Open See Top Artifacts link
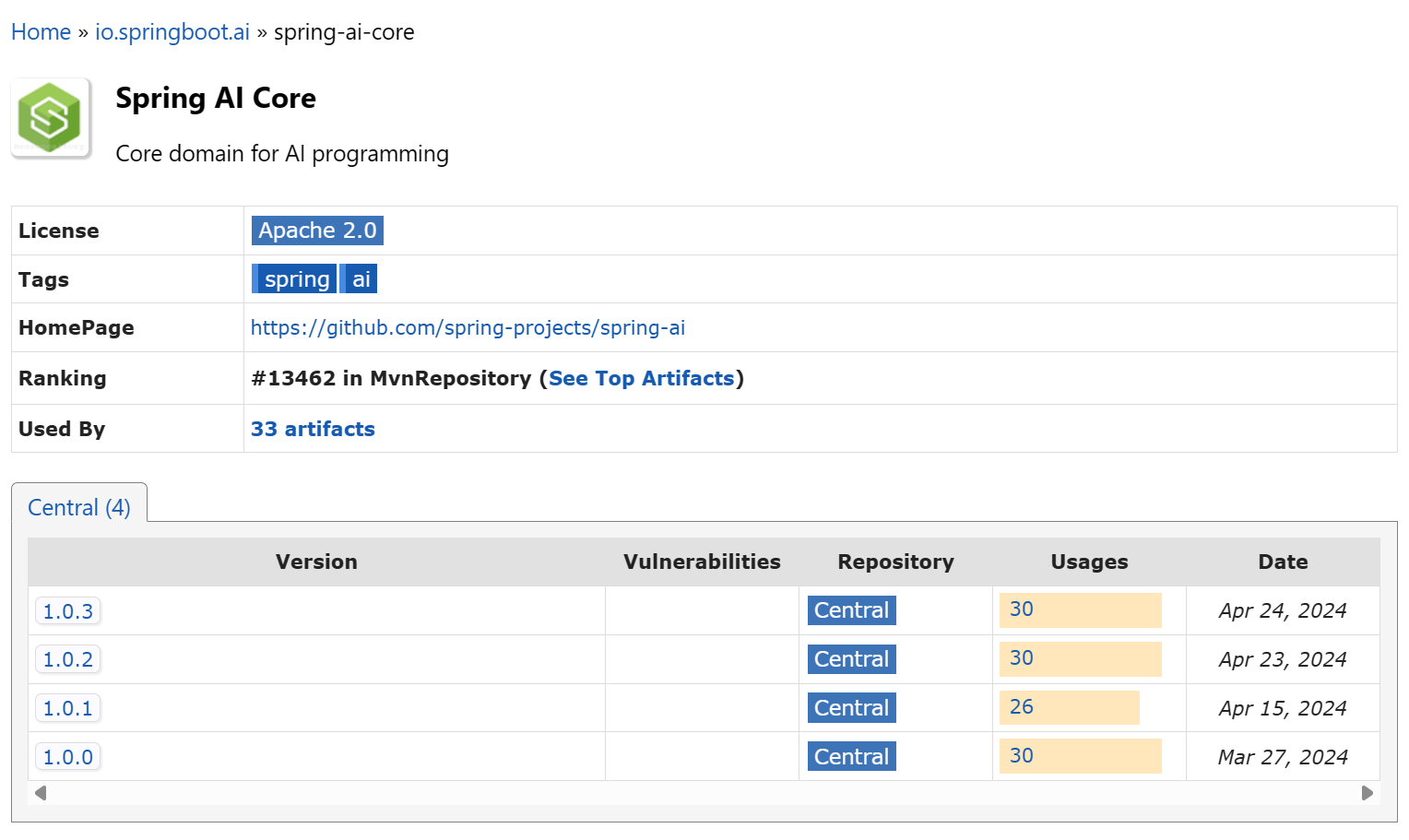This screenshot has width=1409, height=840. 642,378
